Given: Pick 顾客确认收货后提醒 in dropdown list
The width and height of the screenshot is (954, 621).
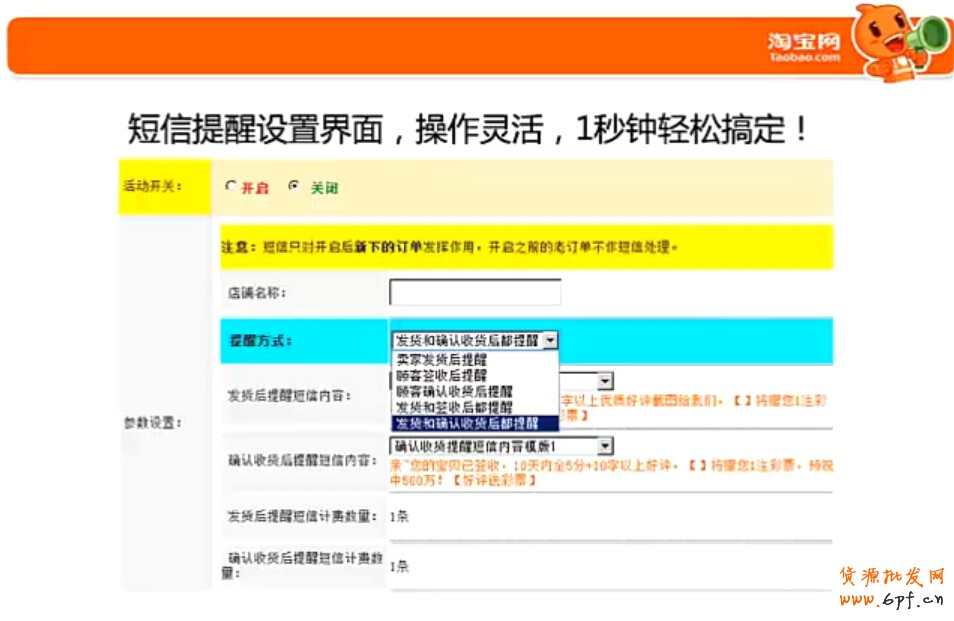Looking at the screenshot, I should click(454, 391).
